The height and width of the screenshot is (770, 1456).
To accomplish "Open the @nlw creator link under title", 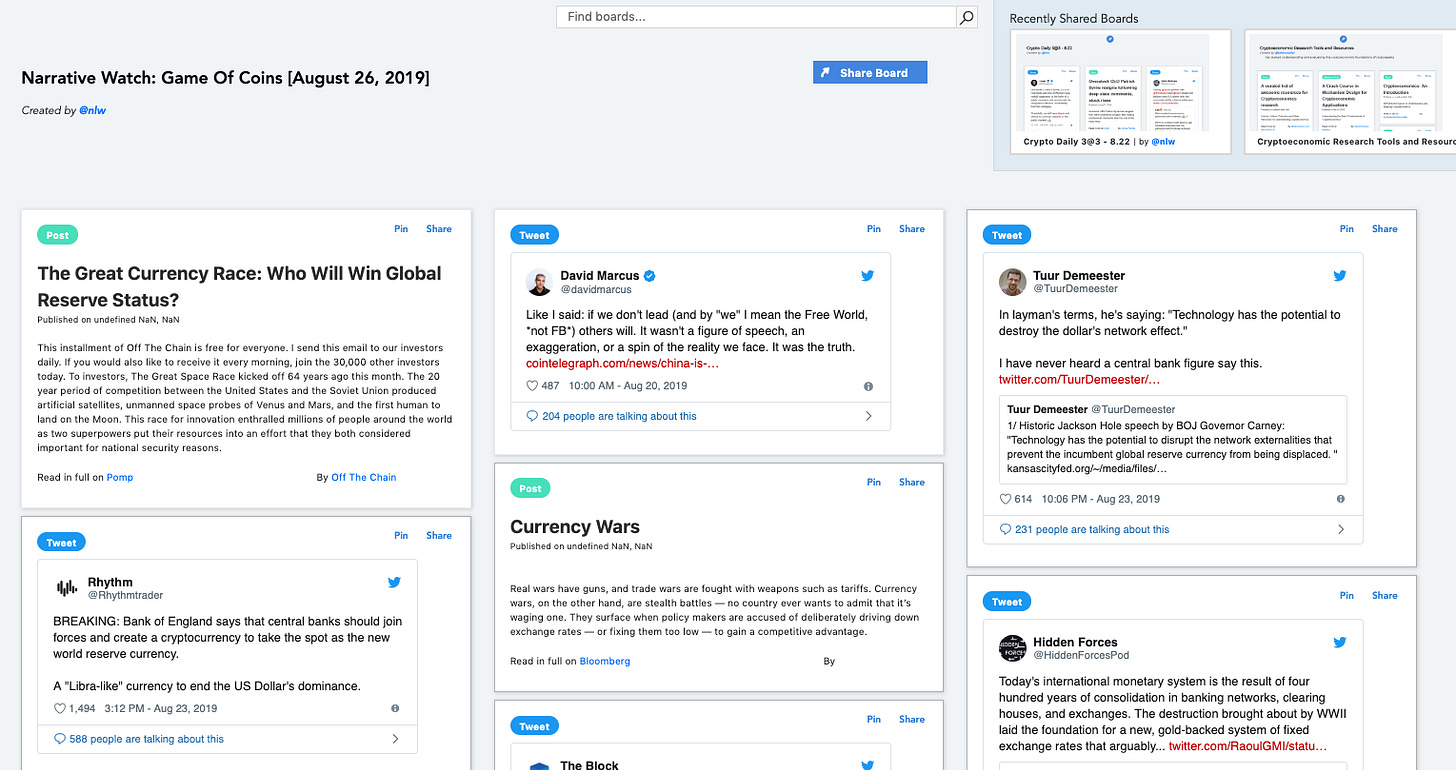I will click(92, 110).
